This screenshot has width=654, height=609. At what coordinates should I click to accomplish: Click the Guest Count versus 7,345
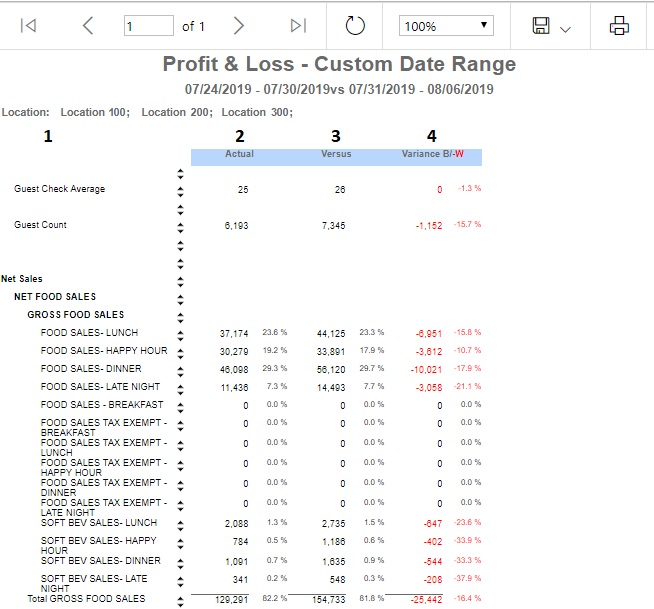tap(333, 226)
